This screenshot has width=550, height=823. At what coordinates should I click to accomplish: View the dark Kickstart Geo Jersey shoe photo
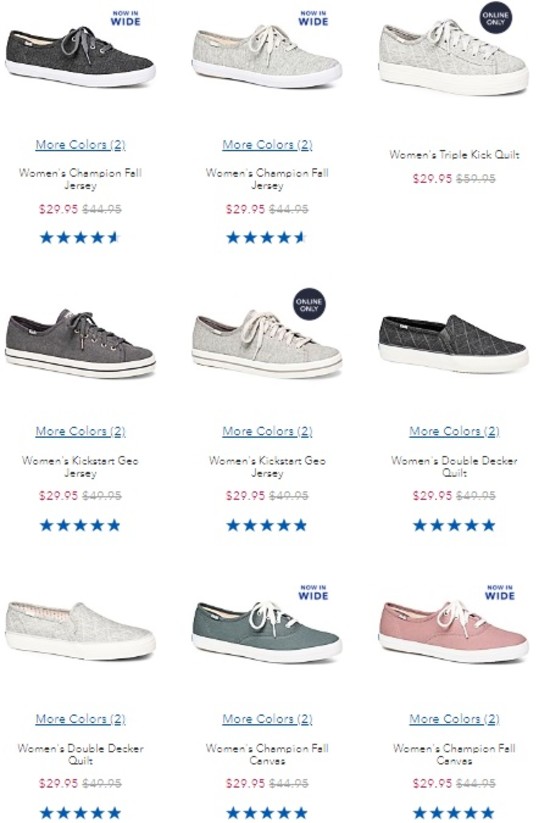tap(80, 343)
